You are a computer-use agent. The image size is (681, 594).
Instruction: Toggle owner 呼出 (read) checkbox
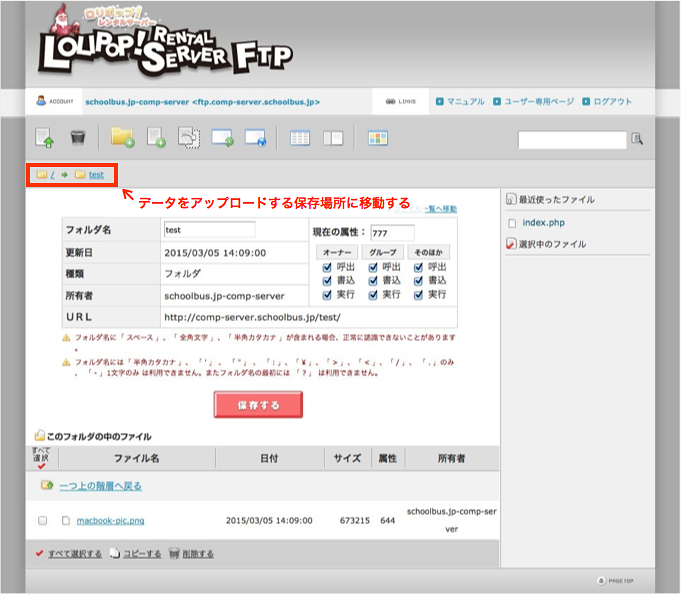click(x=327, y=267)
